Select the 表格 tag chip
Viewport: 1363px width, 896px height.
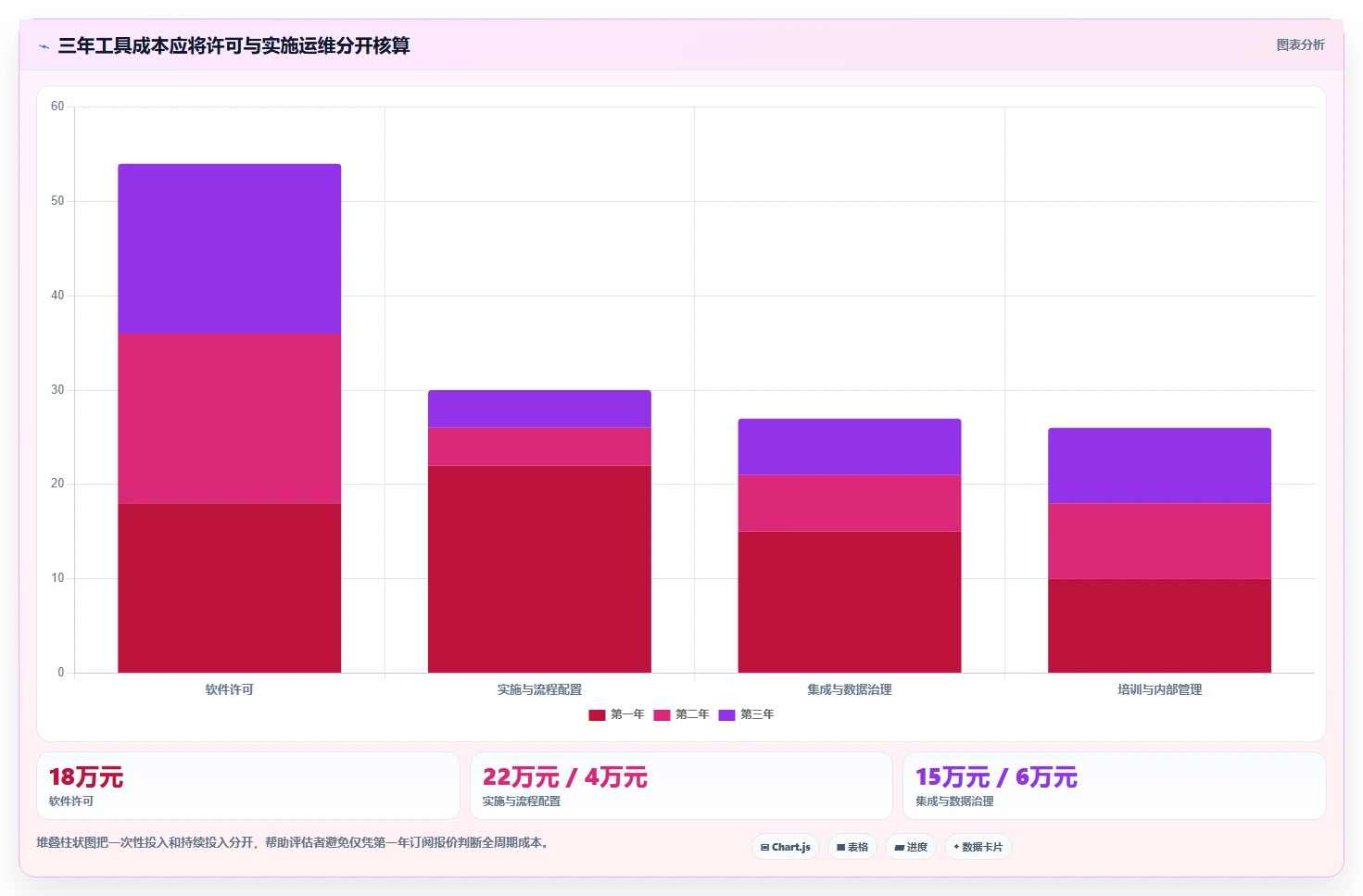(x=852, y=847)
